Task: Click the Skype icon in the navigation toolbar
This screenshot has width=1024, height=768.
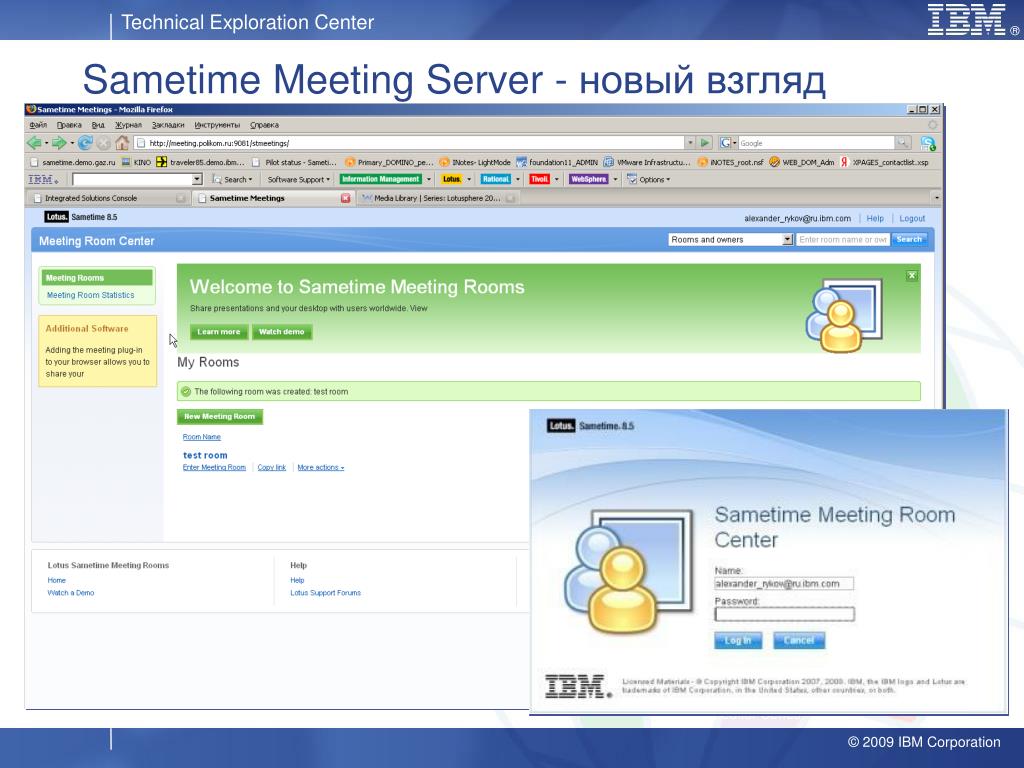Action: (927, 142)
